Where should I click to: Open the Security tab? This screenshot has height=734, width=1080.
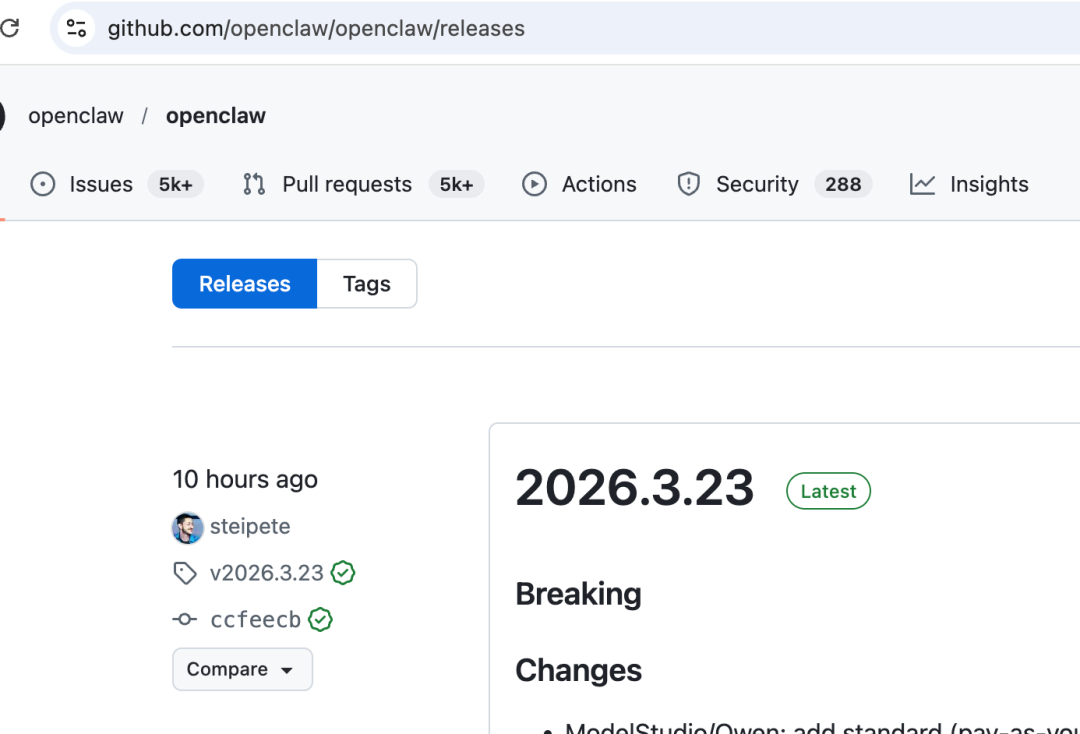[x=774, y=185]
